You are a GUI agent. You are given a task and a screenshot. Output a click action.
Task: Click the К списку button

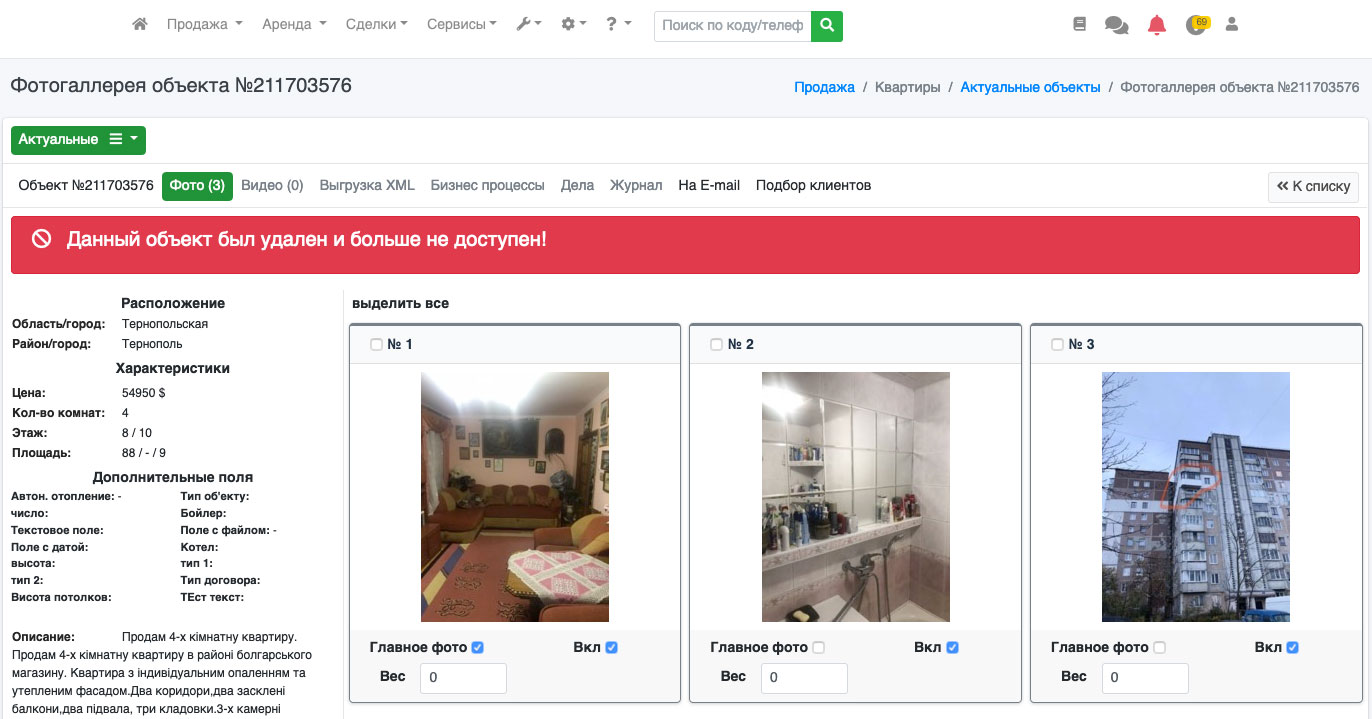coord(1313,187)
